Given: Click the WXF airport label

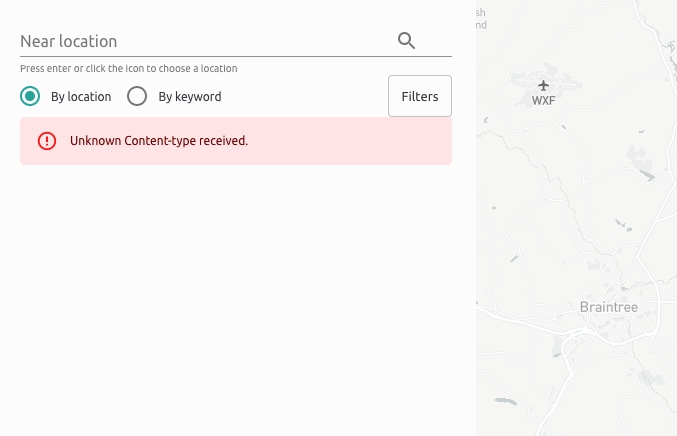Looking at the screenshot, I should pyautogui.click(x=543, y=101).
